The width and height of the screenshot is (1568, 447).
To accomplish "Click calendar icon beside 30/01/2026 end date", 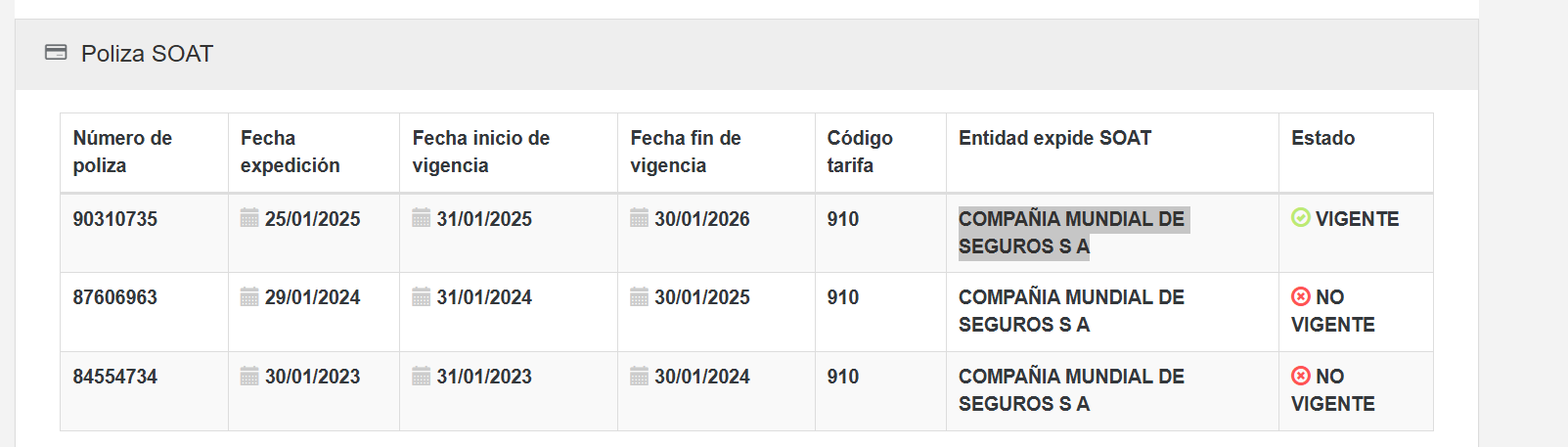I will (639, 217).
